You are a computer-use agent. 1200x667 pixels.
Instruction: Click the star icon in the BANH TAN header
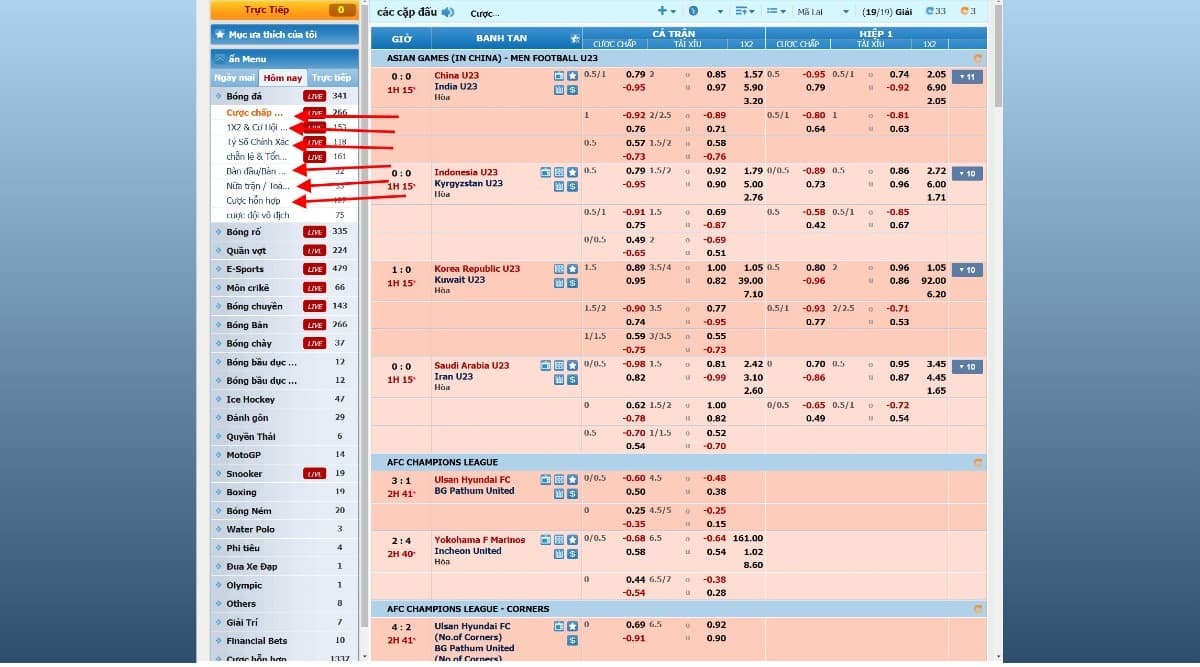[x=573, y=37]
